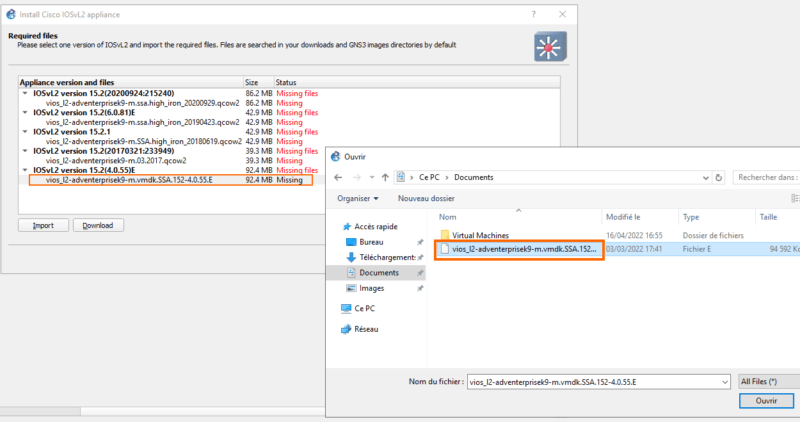800x422 pixels.
Task: Click the refresh icon beside address bar
Action: click(x=718, y=178)
